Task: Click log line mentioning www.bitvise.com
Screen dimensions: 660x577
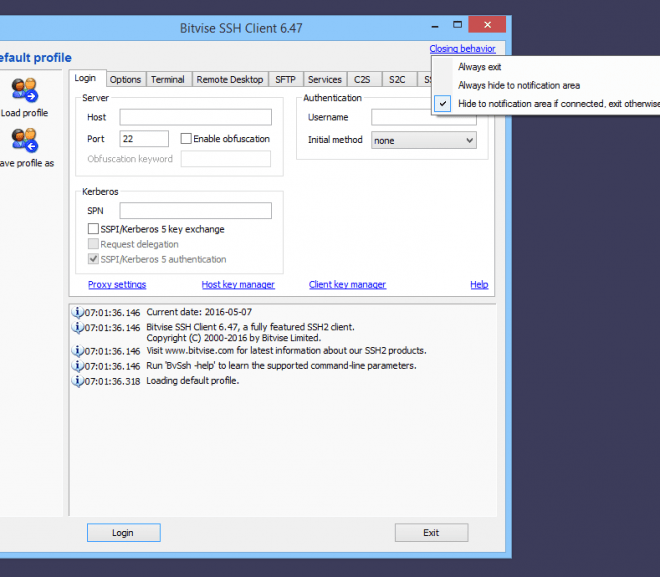Action: pos(286,350)
